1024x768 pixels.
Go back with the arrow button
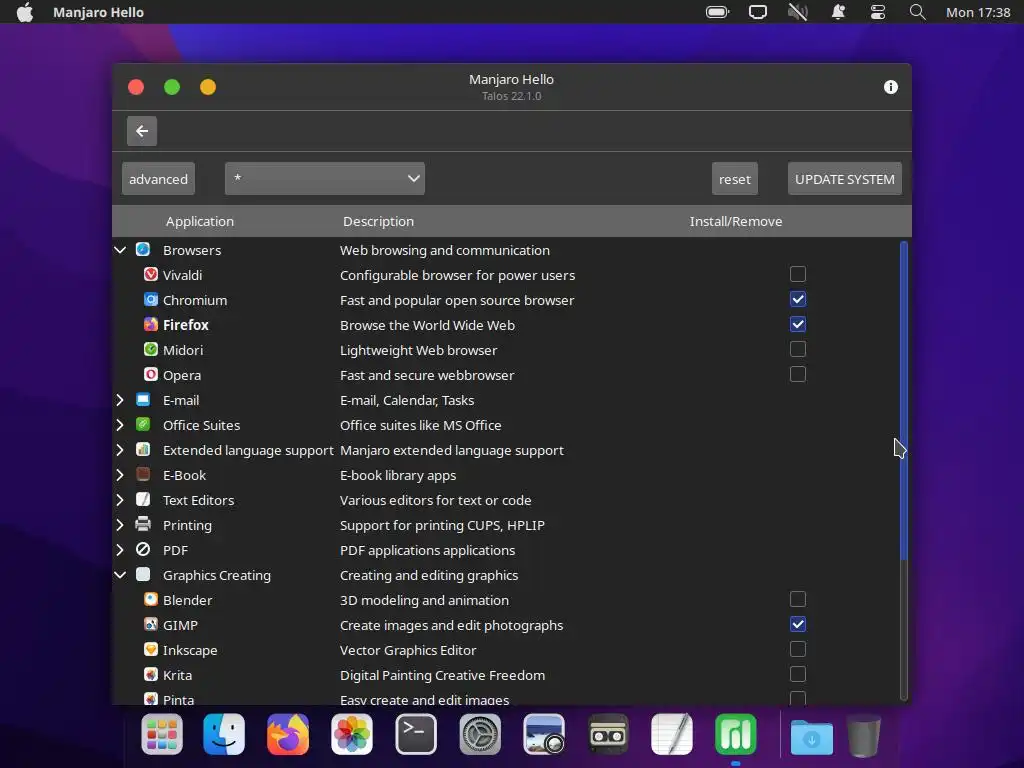(x=142, y=131)
